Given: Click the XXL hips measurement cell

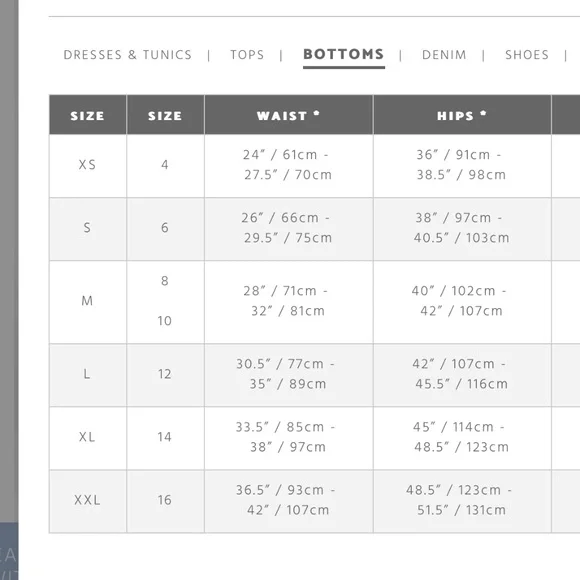Looking at the screenshot, I should click(462, 501).
